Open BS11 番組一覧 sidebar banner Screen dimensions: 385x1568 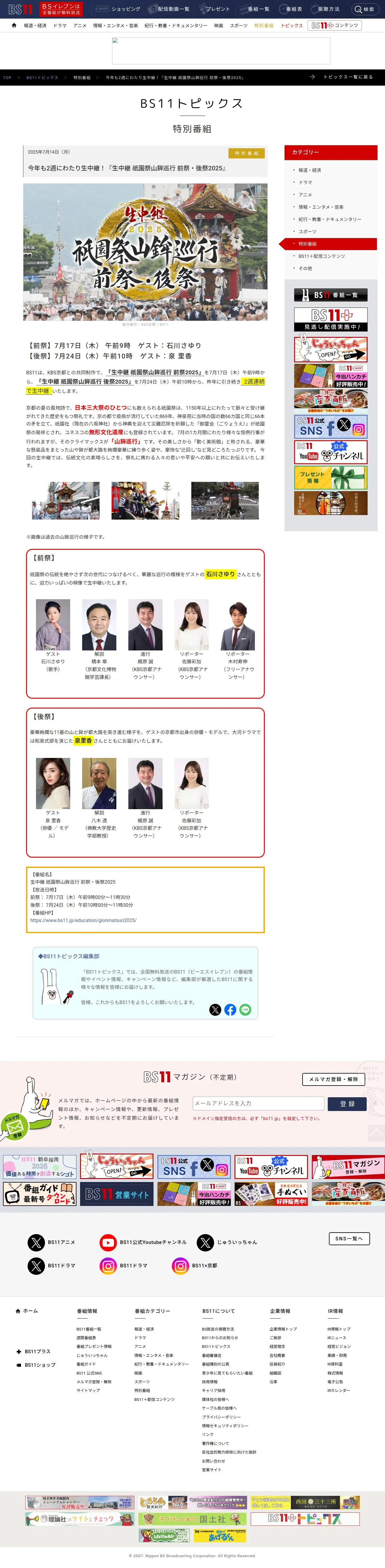click(331, 295)
